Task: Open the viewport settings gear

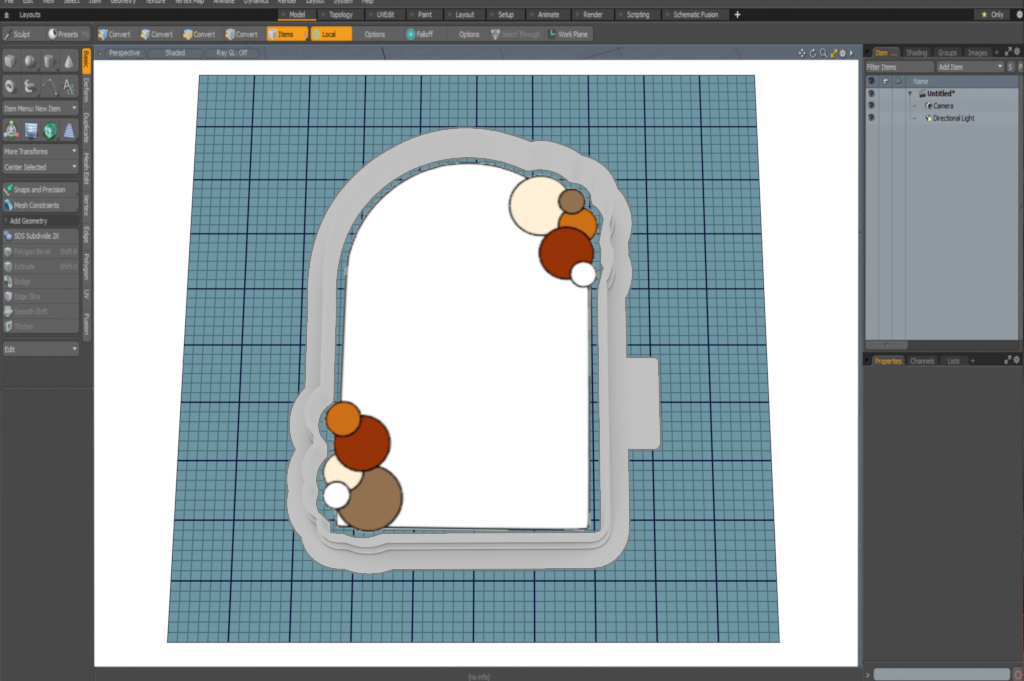Action: click(x=842, y=53)
